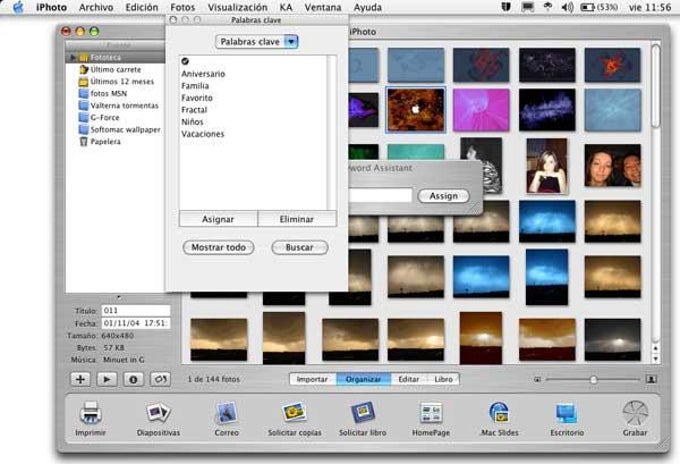Open the Papelera trash icon
The width and height of the screenshot is (680, 464).
pos(84,141)
